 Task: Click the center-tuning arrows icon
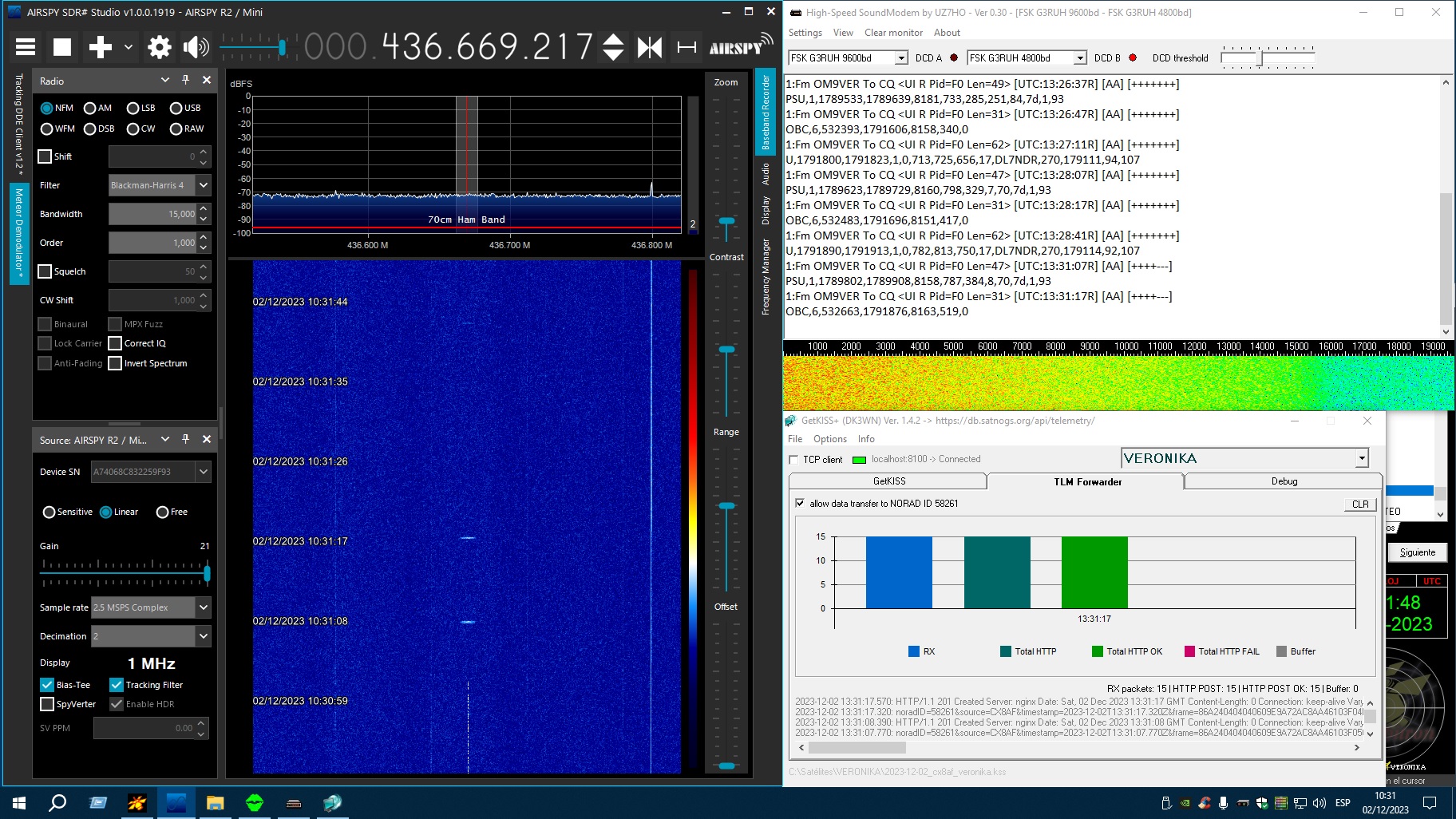pyautogui.click(x=649, y=47)
